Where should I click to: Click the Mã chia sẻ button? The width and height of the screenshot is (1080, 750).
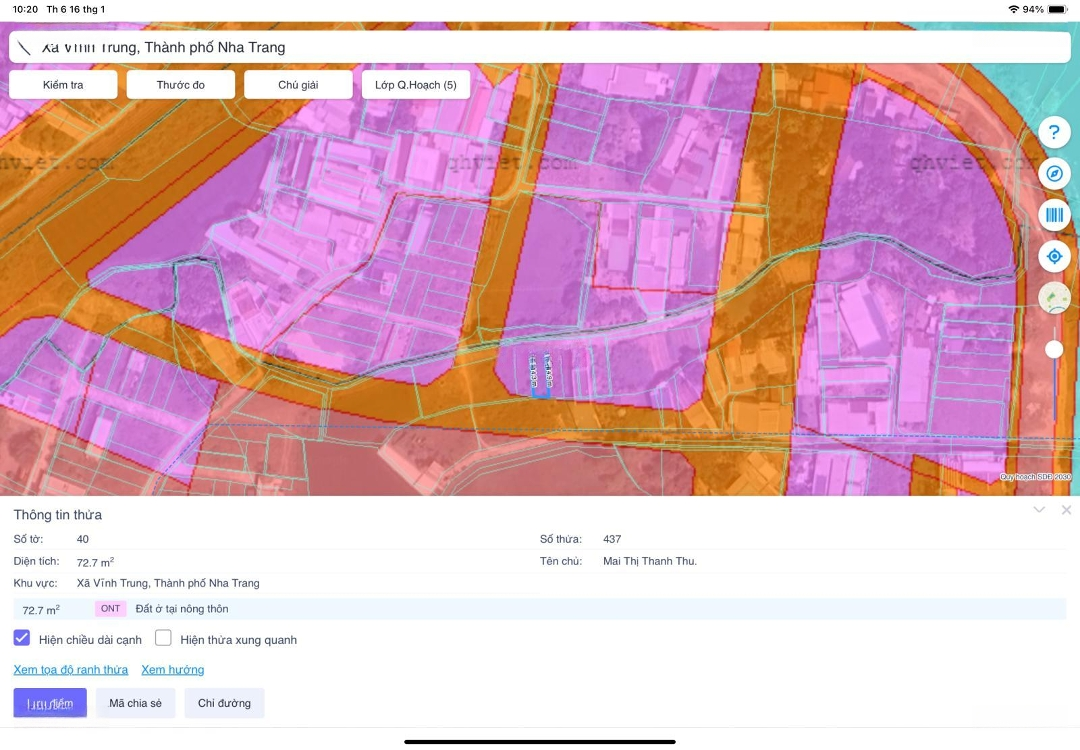pyautogui.click(x=136, y=703)
